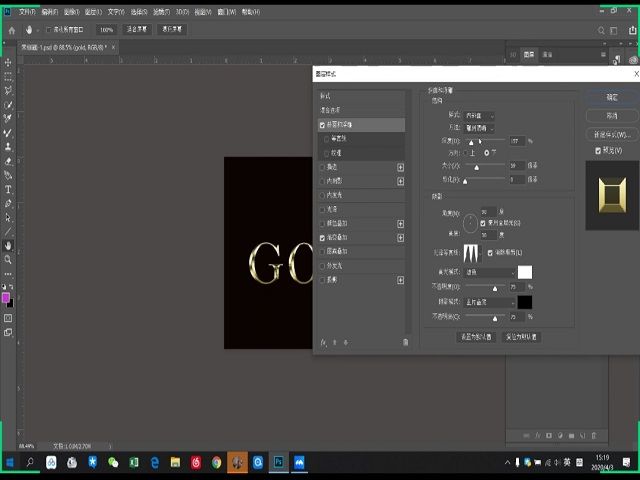
Task: Choose the Clone Stamp tool
Action: [x=8, y=146]
